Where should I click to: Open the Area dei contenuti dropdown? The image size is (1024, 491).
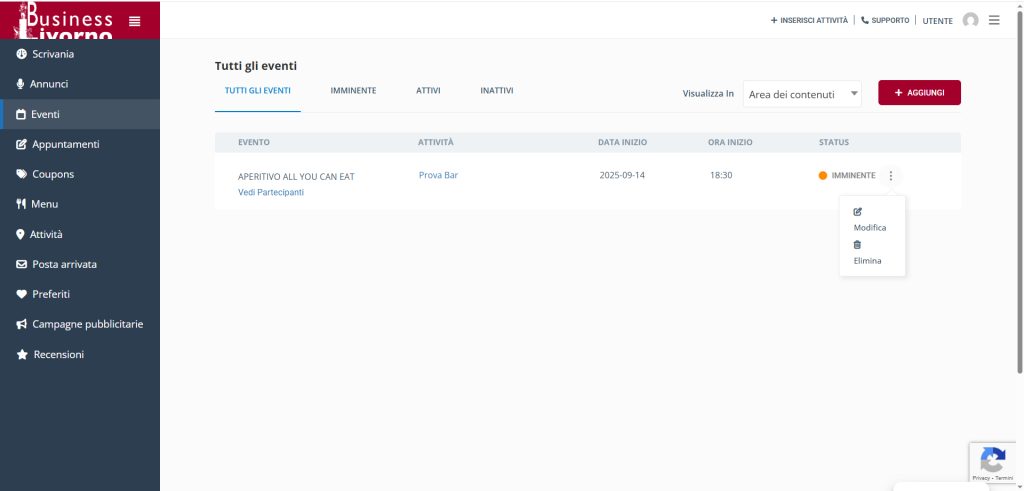coord(802,94)
